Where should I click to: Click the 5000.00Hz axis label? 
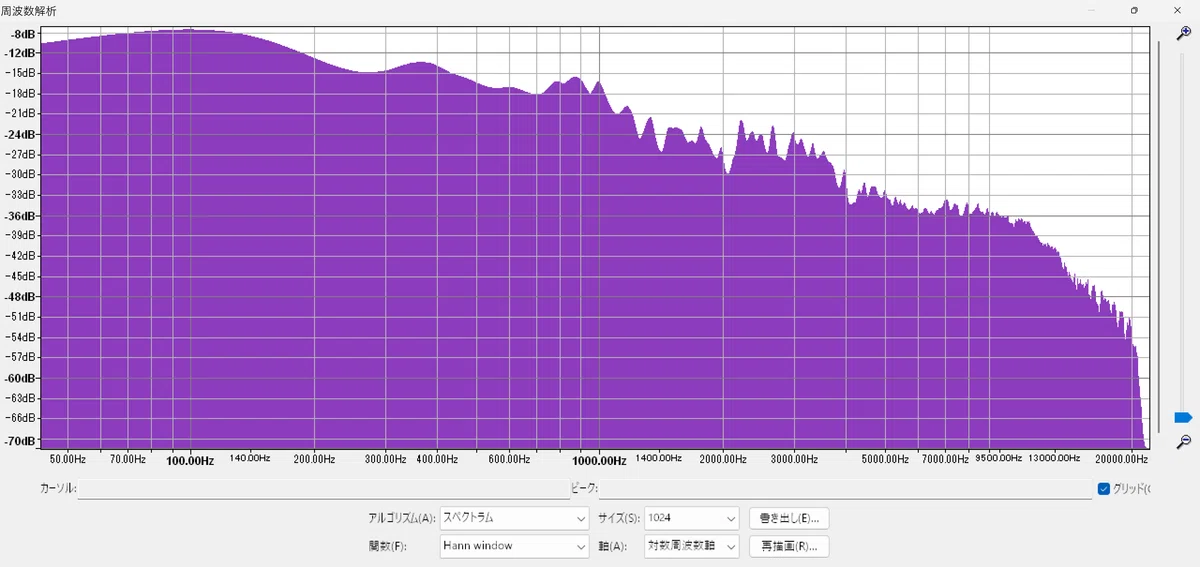point(884,459)
